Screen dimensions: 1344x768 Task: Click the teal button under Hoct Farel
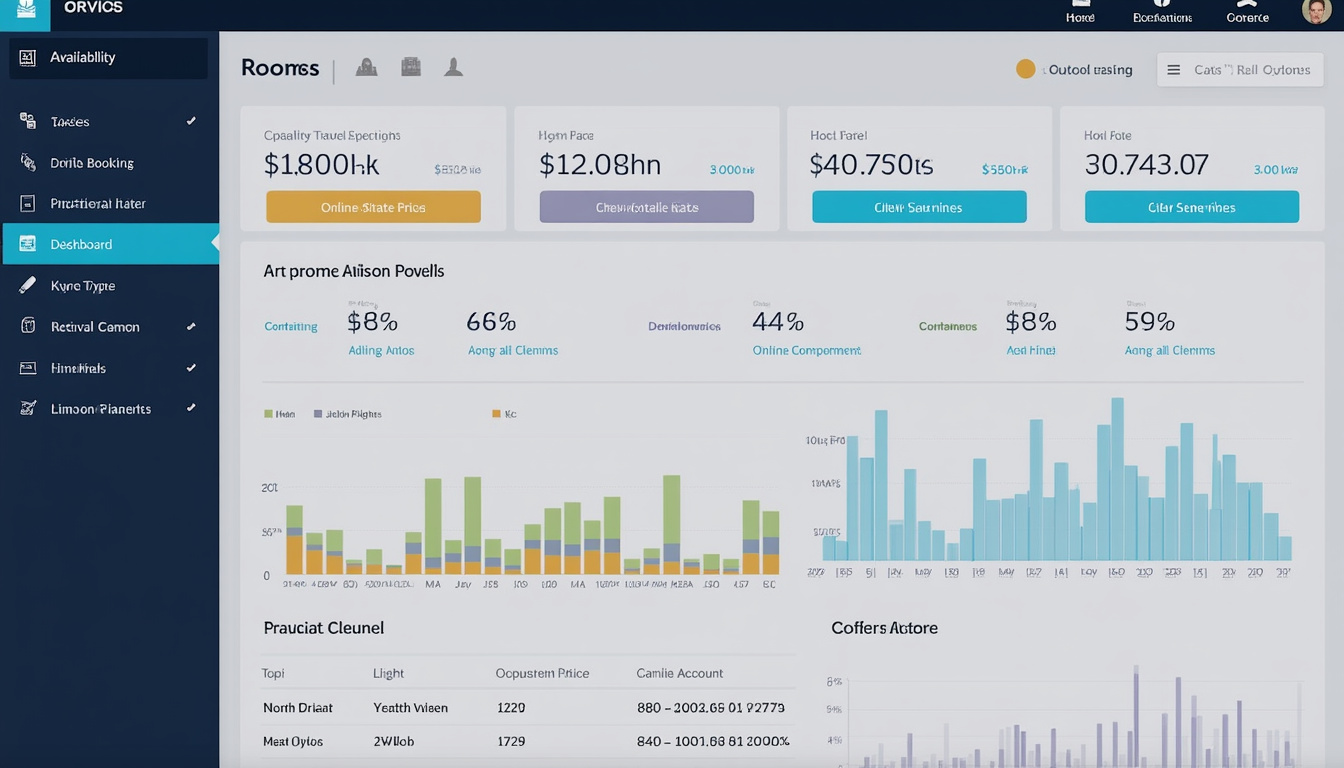(918, 207)
